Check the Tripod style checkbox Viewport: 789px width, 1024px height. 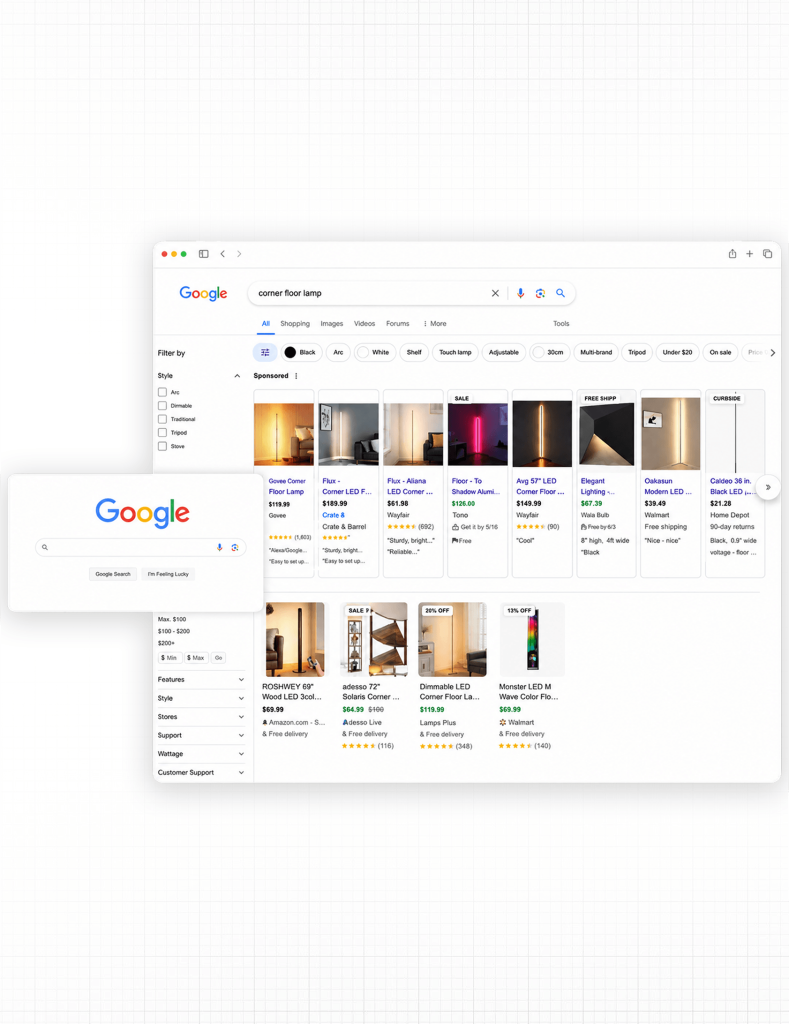[x=162, y=432]
